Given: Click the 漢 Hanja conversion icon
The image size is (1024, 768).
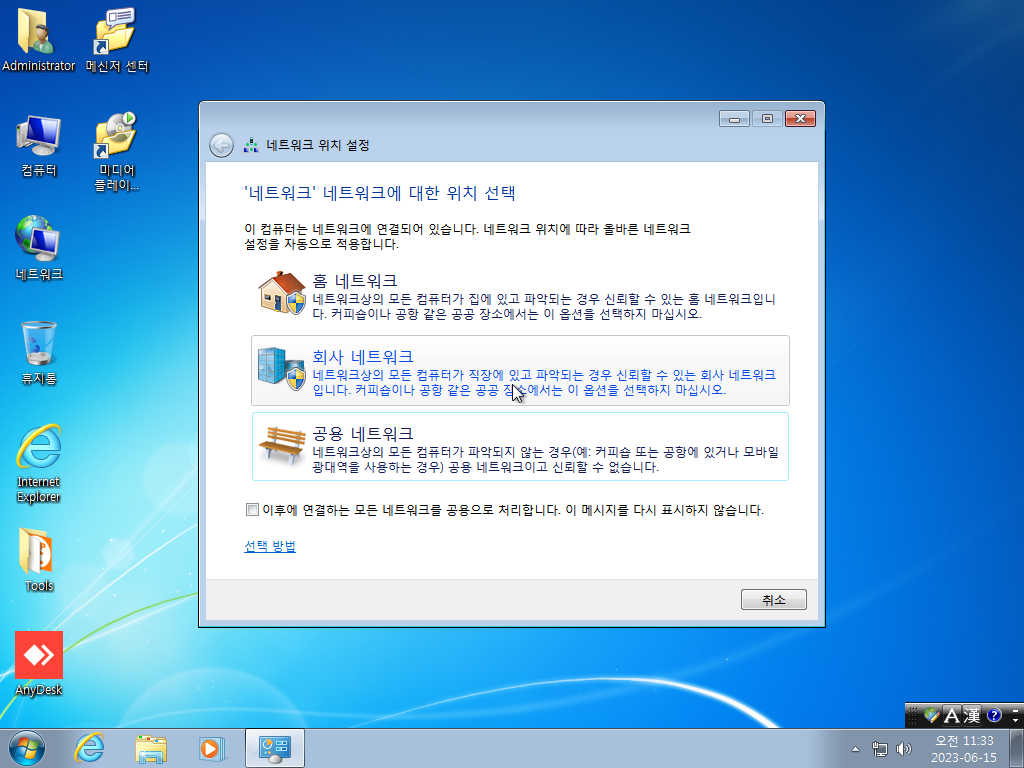Looking at the screenshot, I should pyautogui.click(x=972, y=716).
